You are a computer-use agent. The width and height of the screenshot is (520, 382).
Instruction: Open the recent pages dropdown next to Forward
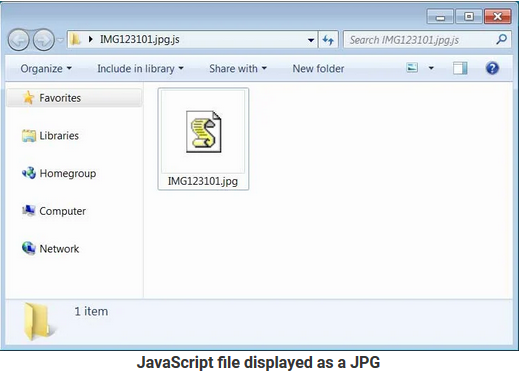click(x=60, y=40)
